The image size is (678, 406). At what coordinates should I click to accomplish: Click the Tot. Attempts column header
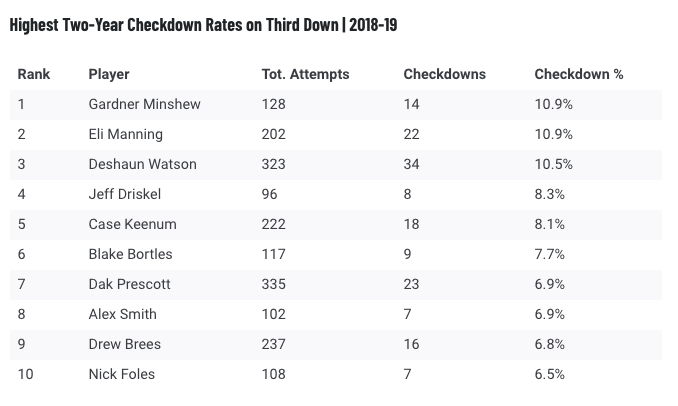305,74
